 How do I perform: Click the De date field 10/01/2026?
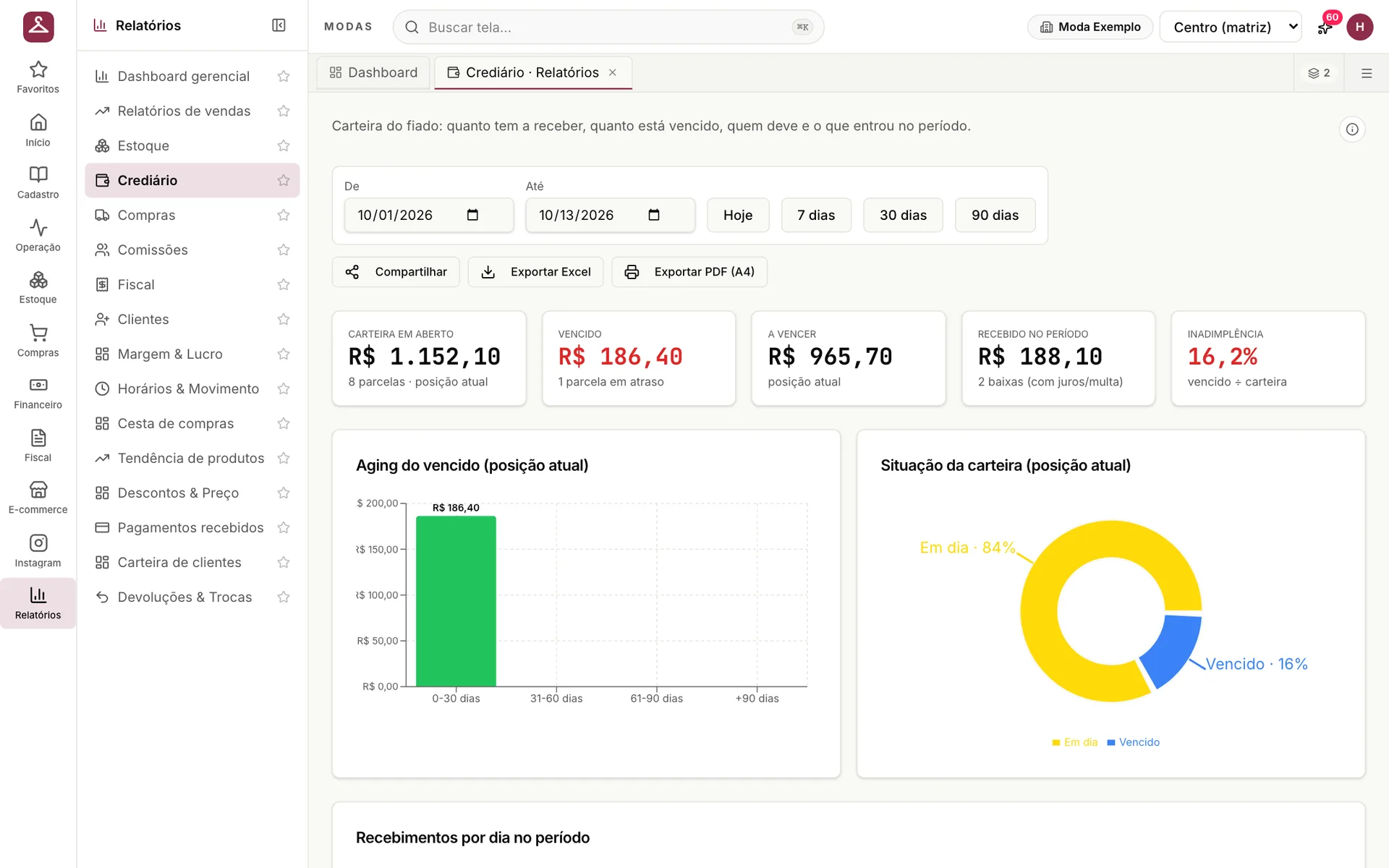pyautogui.click(x=429, y=215)
